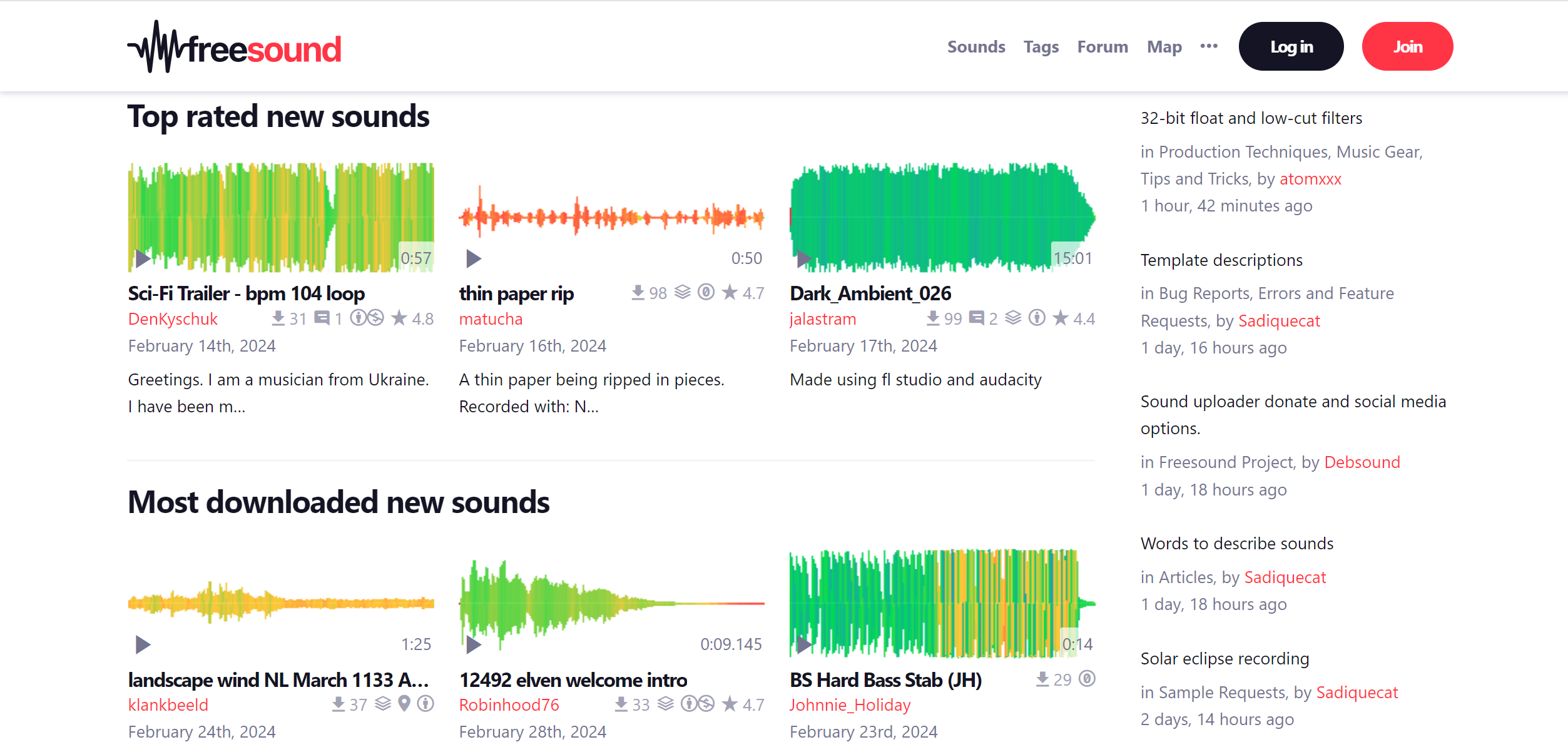
Task: Click comments icon on Sci-Fi Trailer loop
Action: (322, 318)
